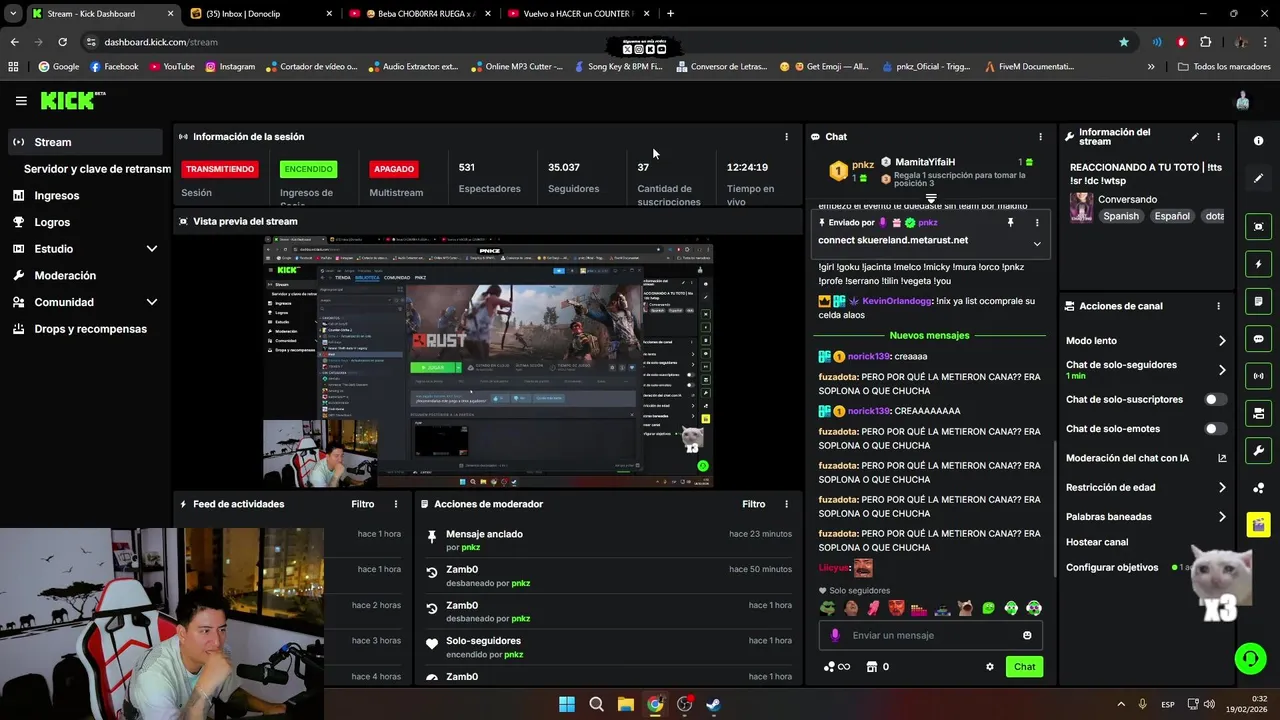The height and width of the screenshot is (720, 1280).
Task: Click the lightning bolt icon in the right sidebar
Action: click(1259, 264)
